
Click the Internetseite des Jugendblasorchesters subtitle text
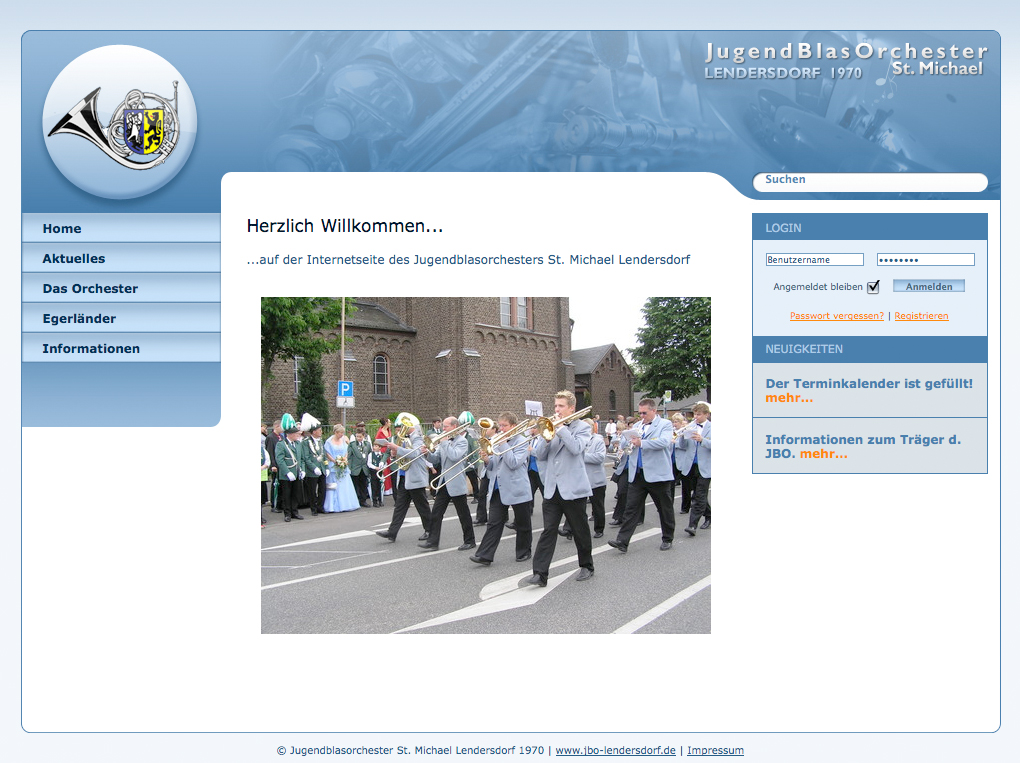[x=468, y=260]
